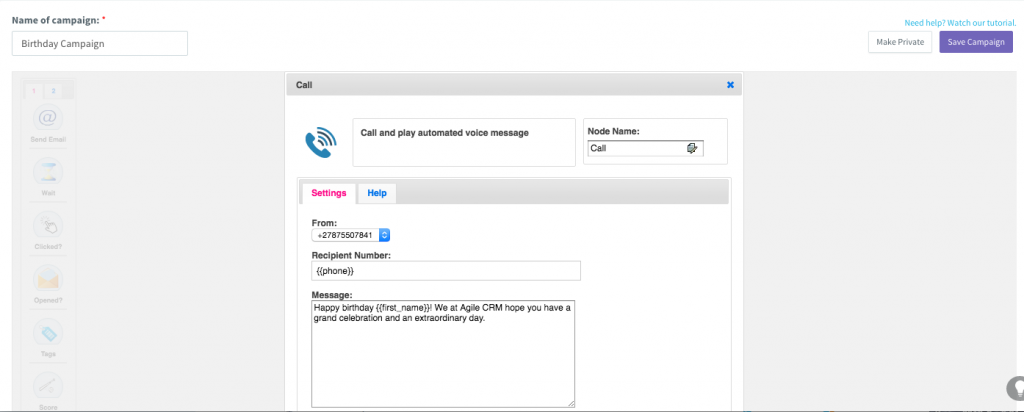Screen dimensions: 1024x412
Task: Switch to the Settings tab
Action: 328,193
